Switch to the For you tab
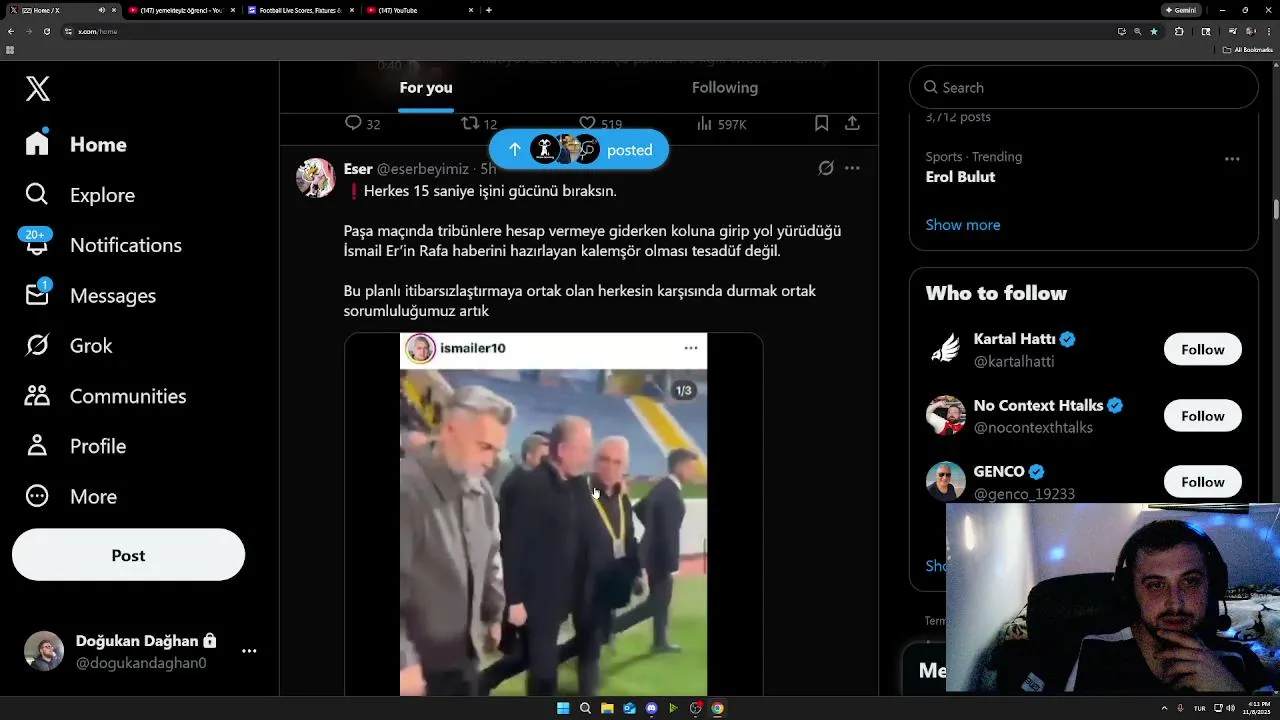Viewport: 1280px width, 720px height. 426,88
